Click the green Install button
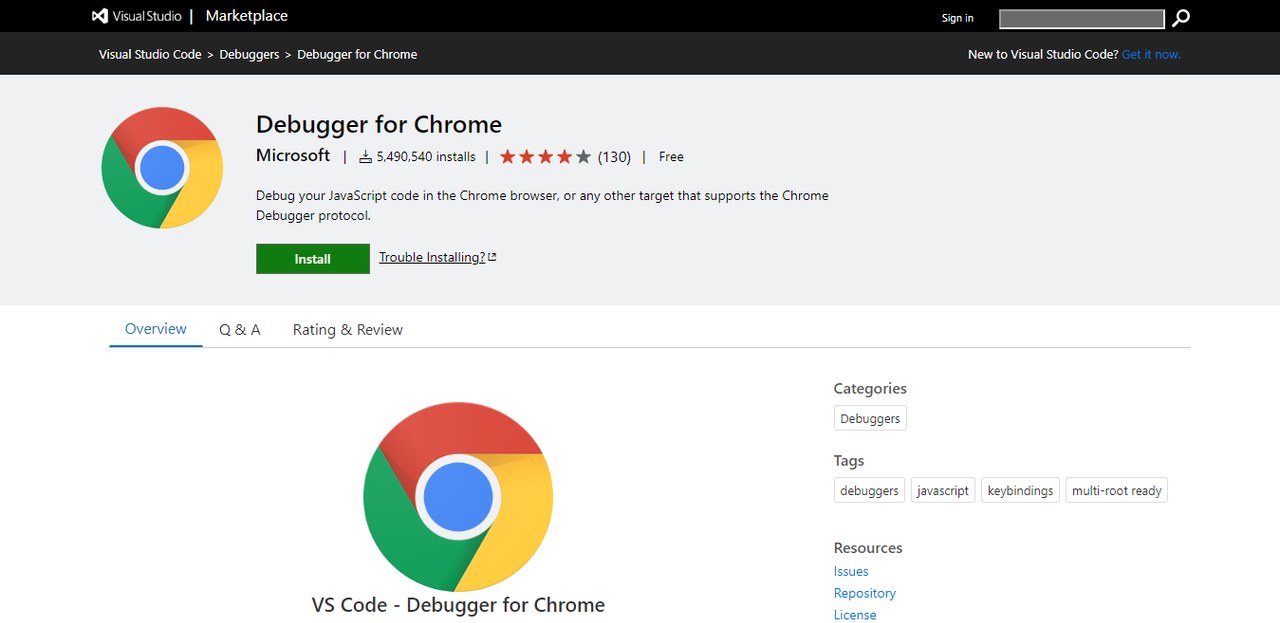This screenshot has width=1280, height=623. click(x=313, y=259)
